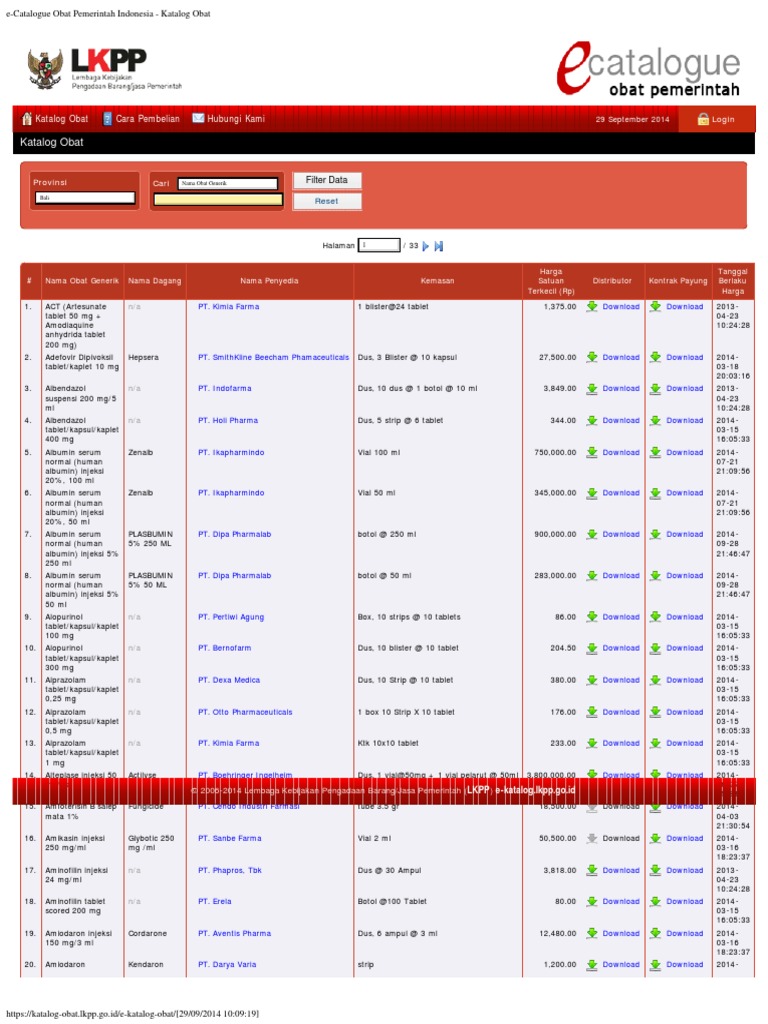Click Distributor download icon for Zenalb Vial 100 ml row
This screenshot has height=1024, width=768.
coord(592,452)
